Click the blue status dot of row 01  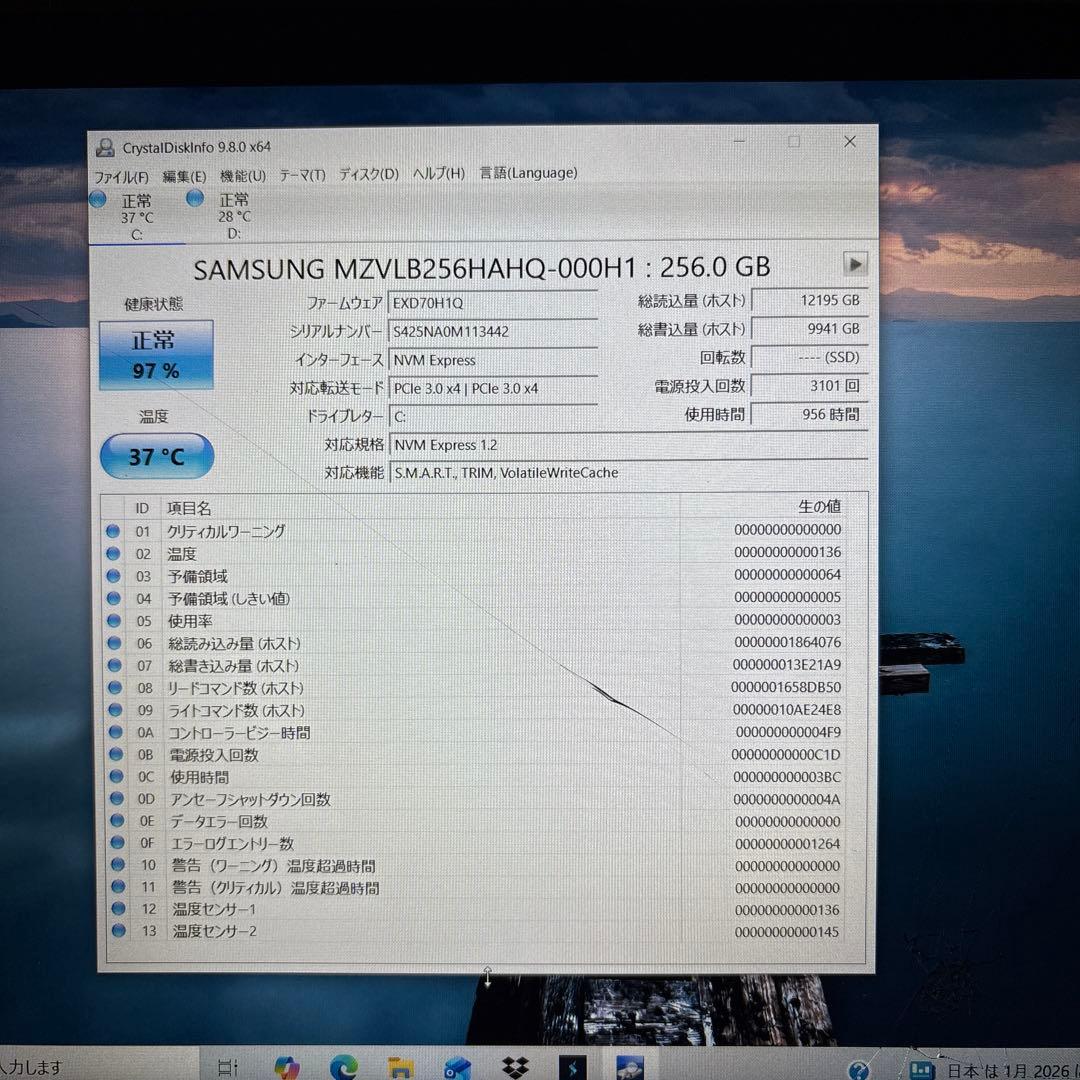[x=113, y=531]
